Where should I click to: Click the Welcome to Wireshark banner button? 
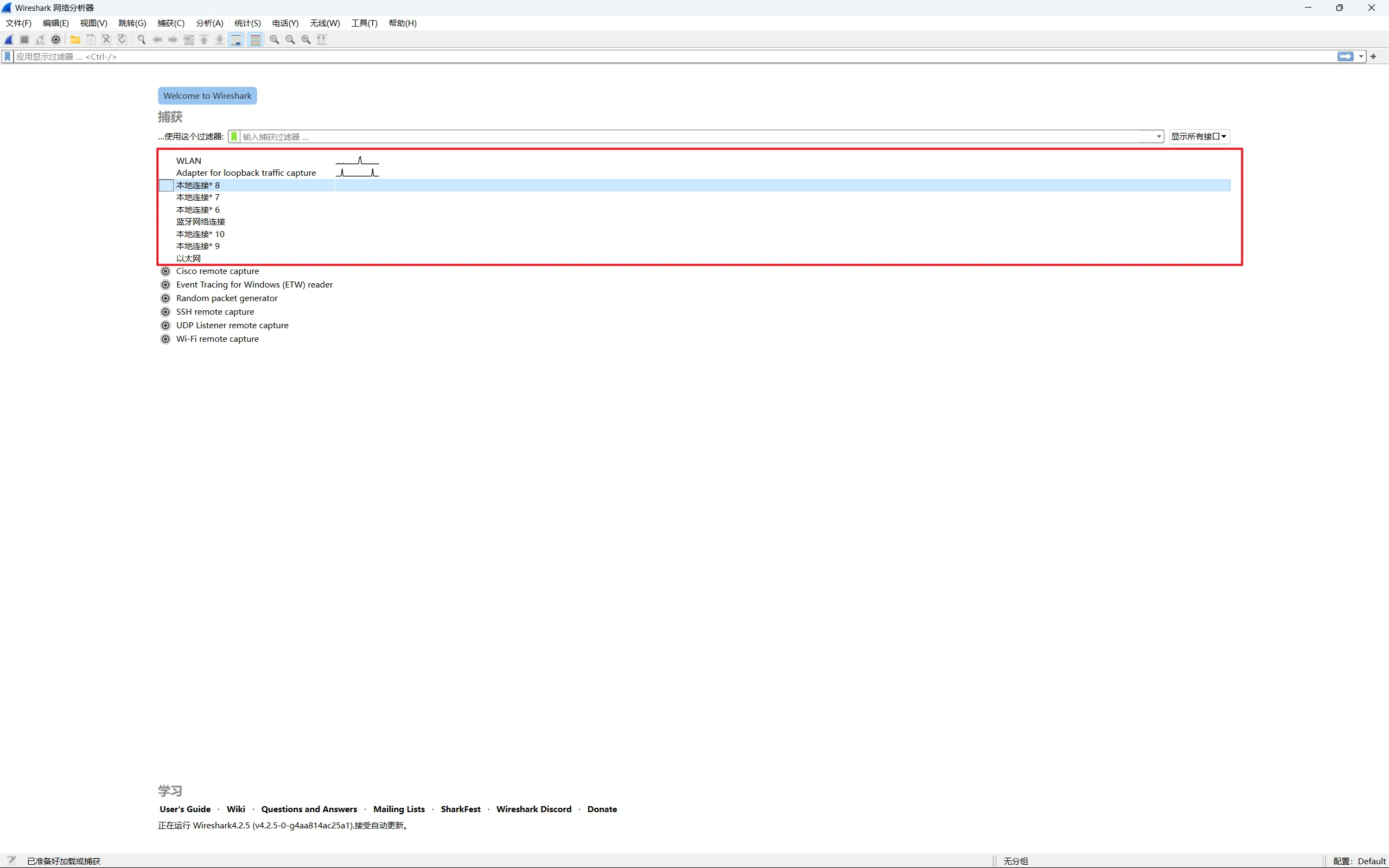(207, 96)
